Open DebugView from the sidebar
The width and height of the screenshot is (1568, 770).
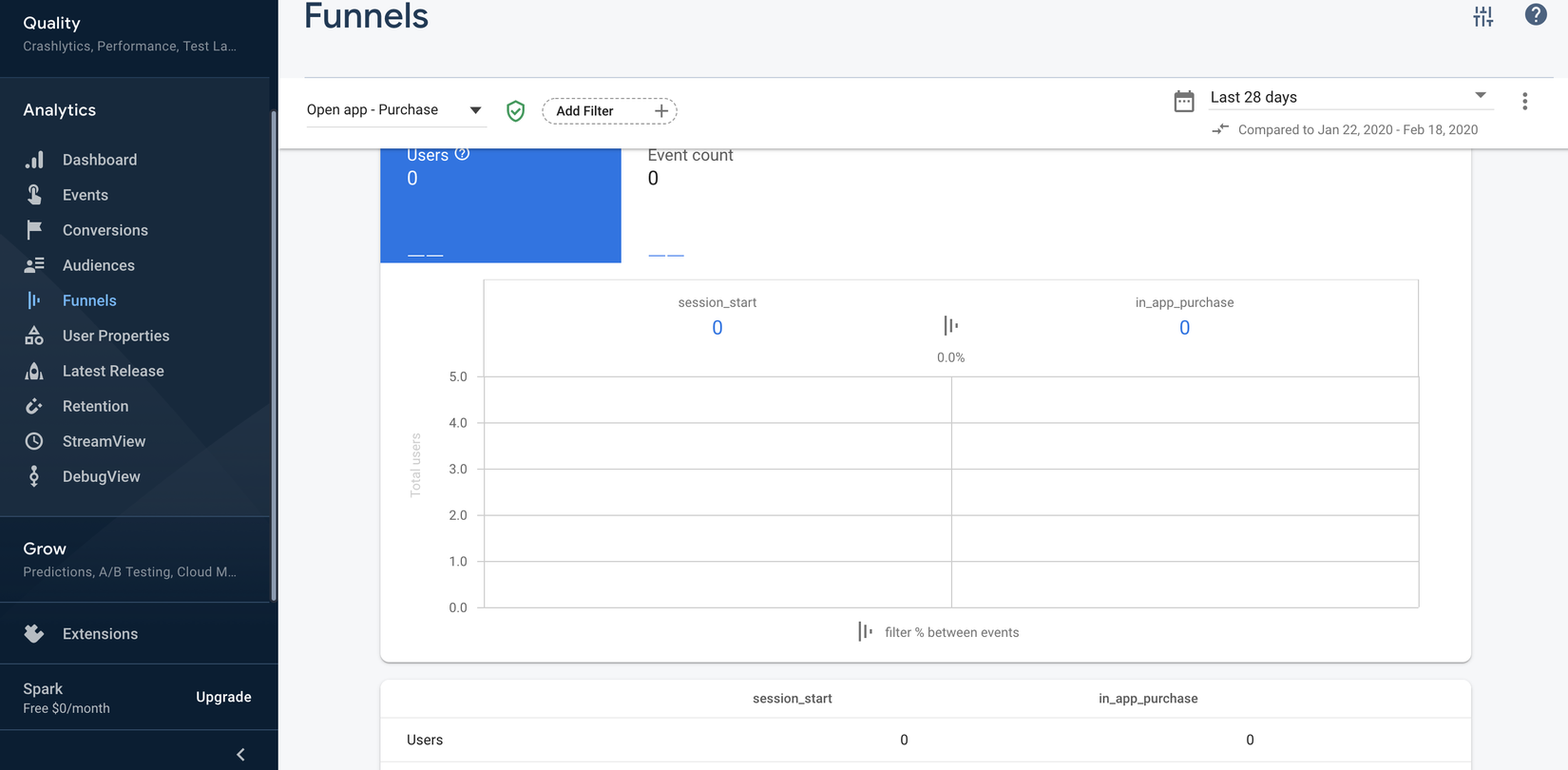(101, 476)
